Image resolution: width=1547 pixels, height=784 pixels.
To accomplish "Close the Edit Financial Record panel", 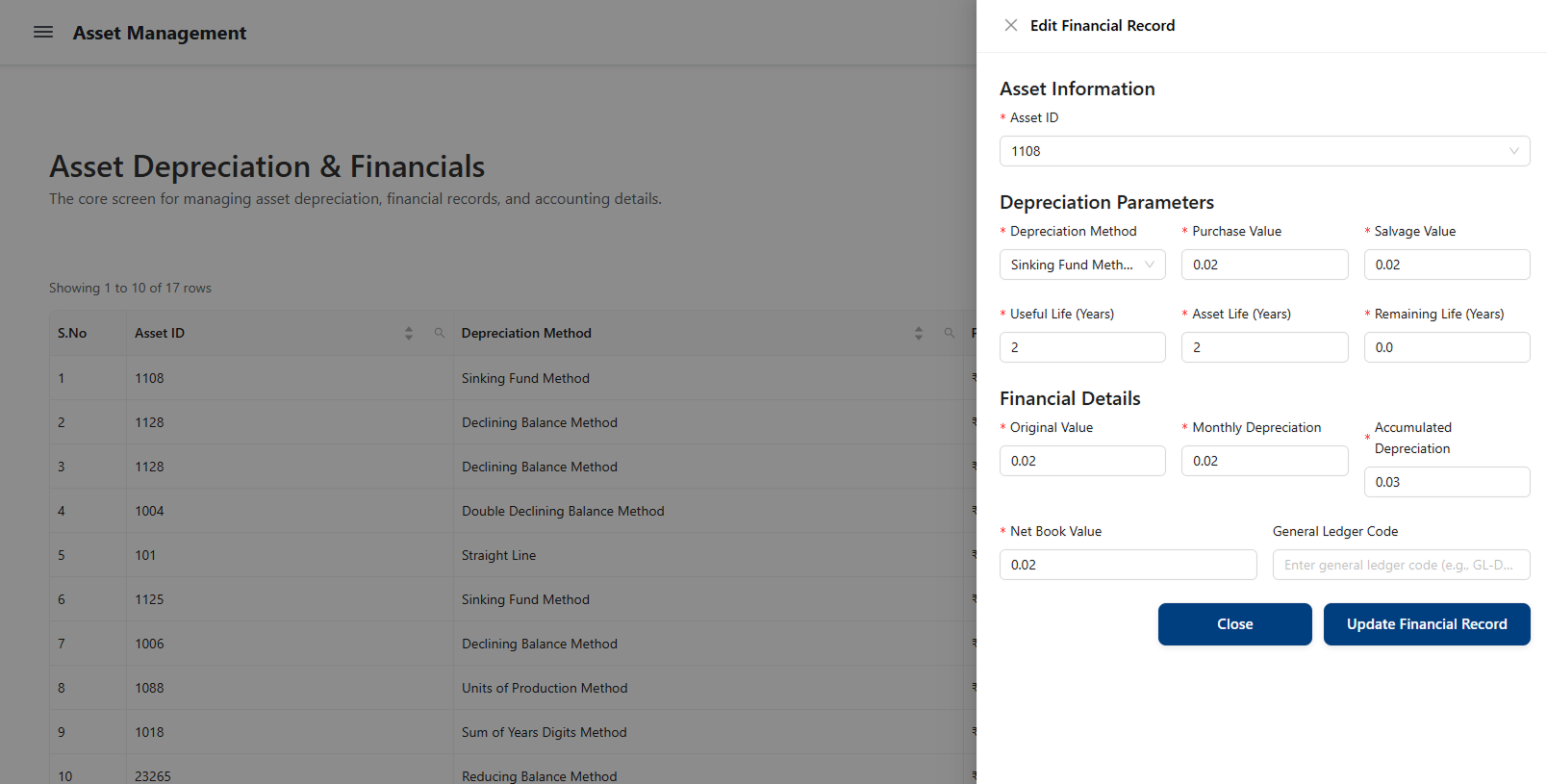I will [1010, 26].
